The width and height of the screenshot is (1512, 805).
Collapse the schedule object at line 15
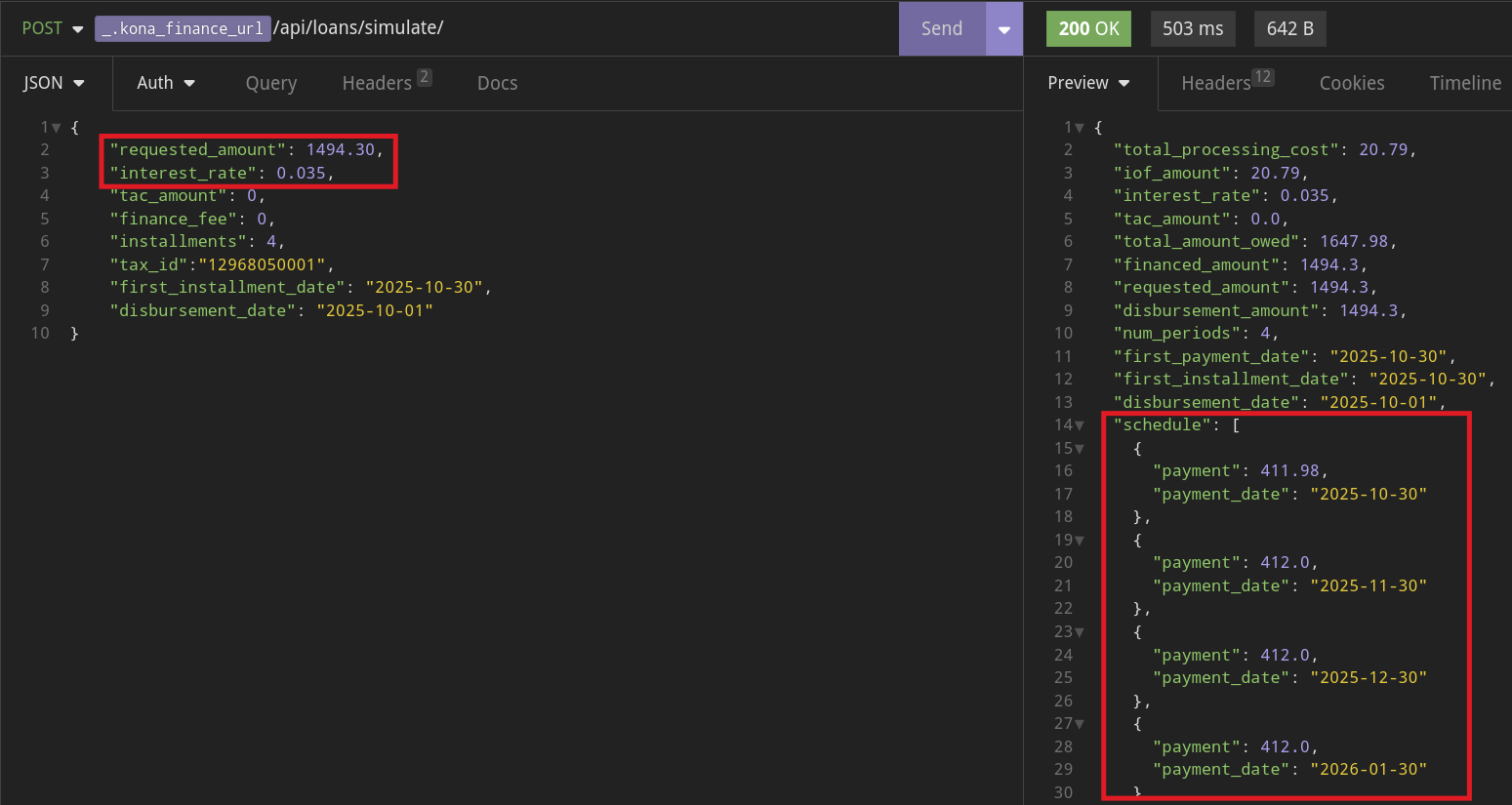[x=1079, y=449]
